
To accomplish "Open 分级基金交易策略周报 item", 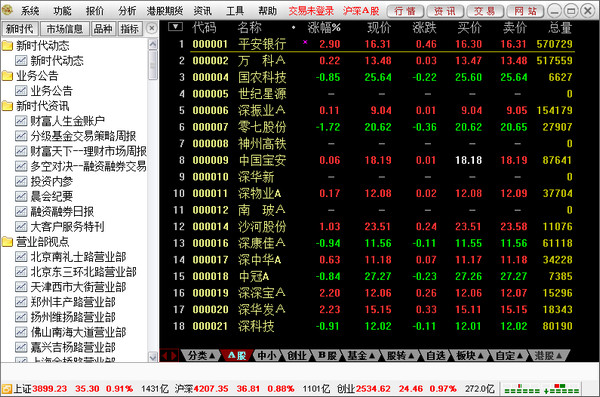I will click(x=76, y=136).
